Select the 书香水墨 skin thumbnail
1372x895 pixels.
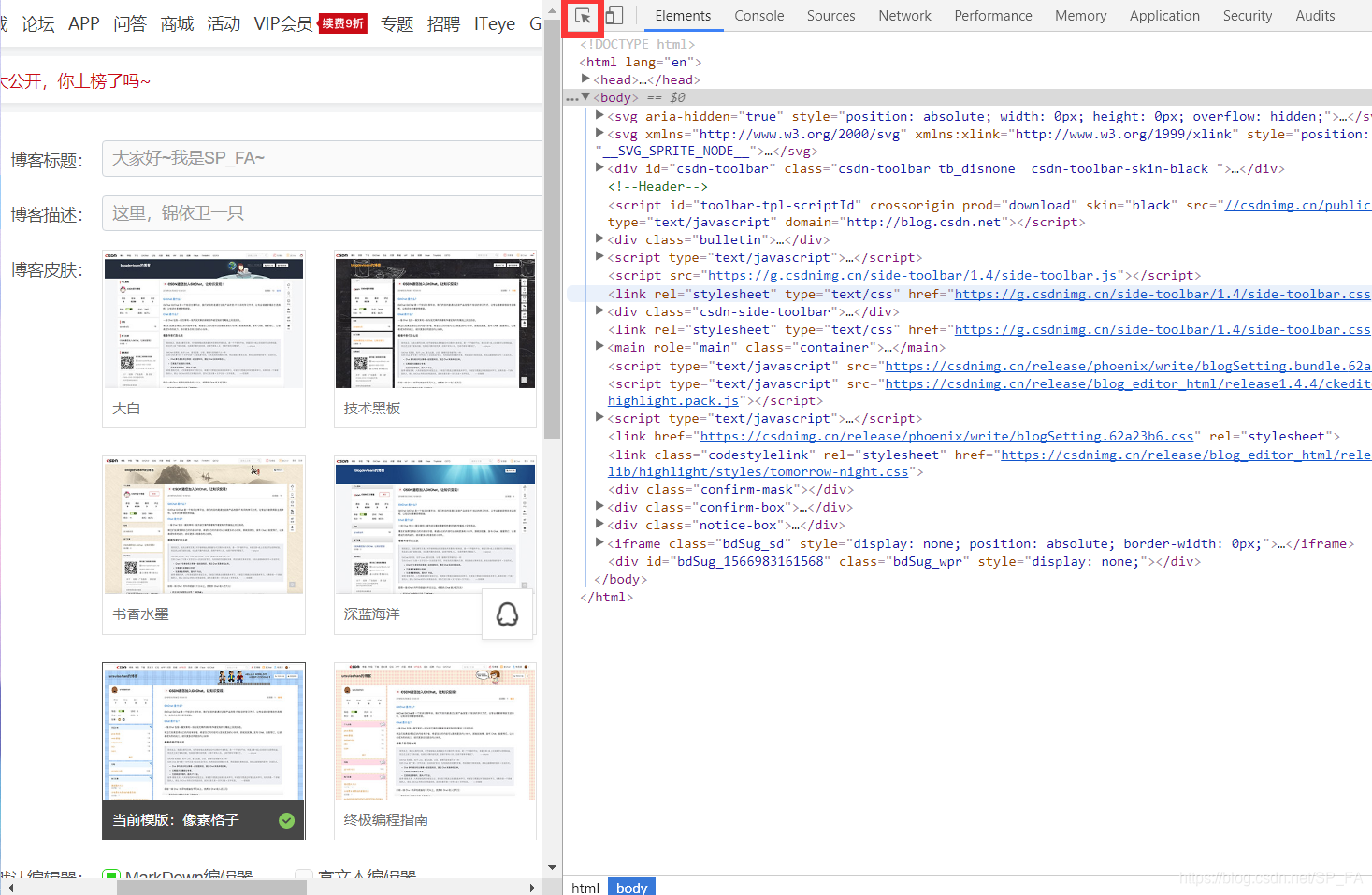pyautogui.click(x=204, y=544)
